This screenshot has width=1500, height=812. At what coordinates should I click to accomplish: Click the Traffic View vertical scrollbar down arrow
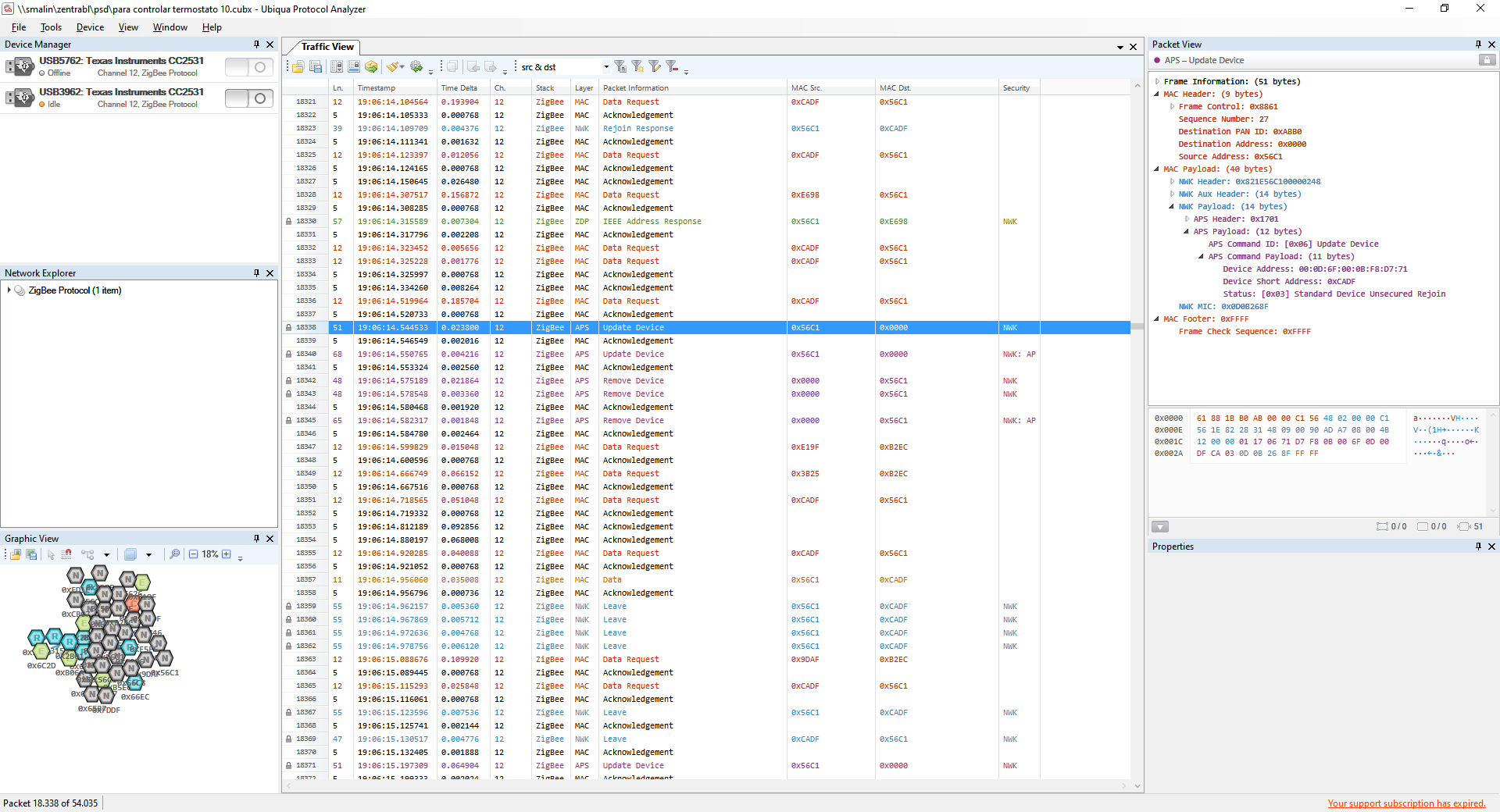1137,785
